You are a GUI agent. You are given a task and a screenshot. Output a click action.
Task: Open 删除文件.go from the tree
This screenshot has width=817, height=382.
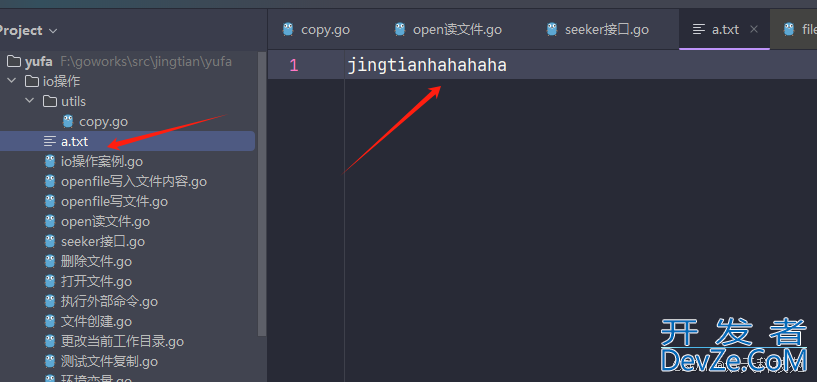[x=96, y=261]
